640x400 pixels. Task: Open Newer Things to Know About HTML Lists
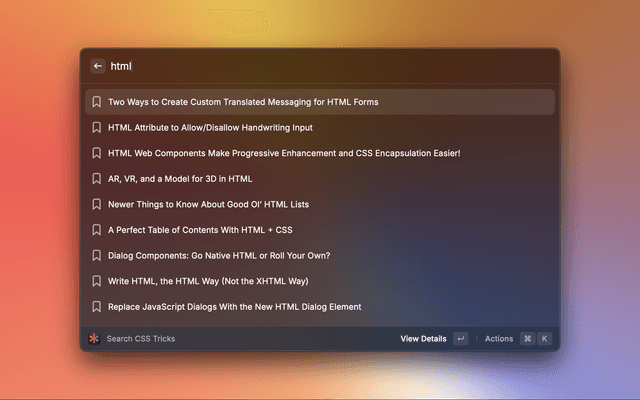(x=208, y=204)
